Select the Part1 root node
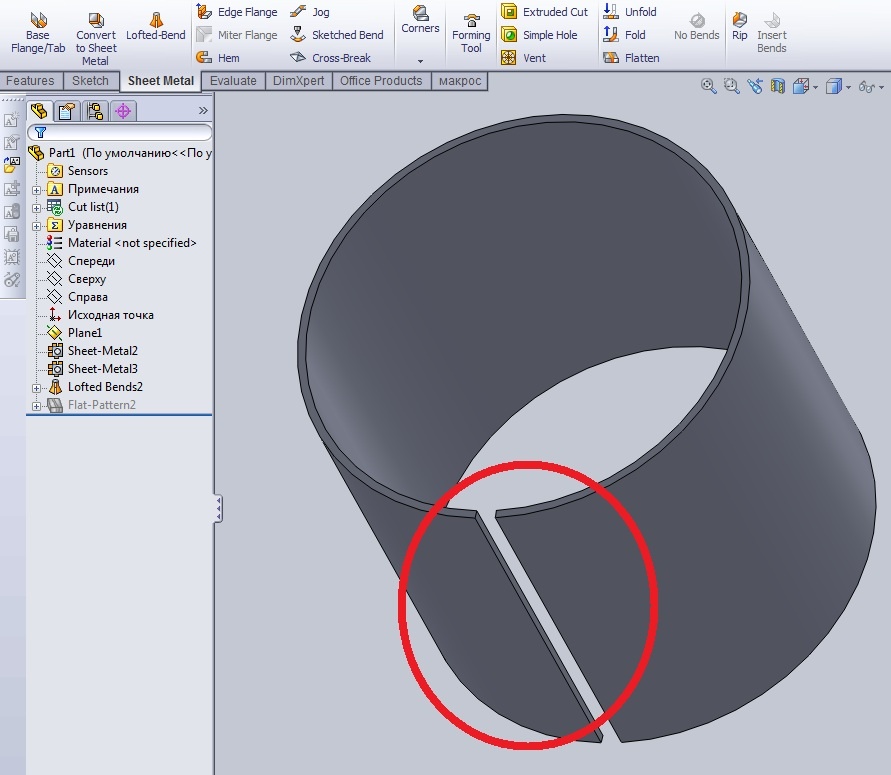Viewport: 891px width, 775px height. [119, 153]
